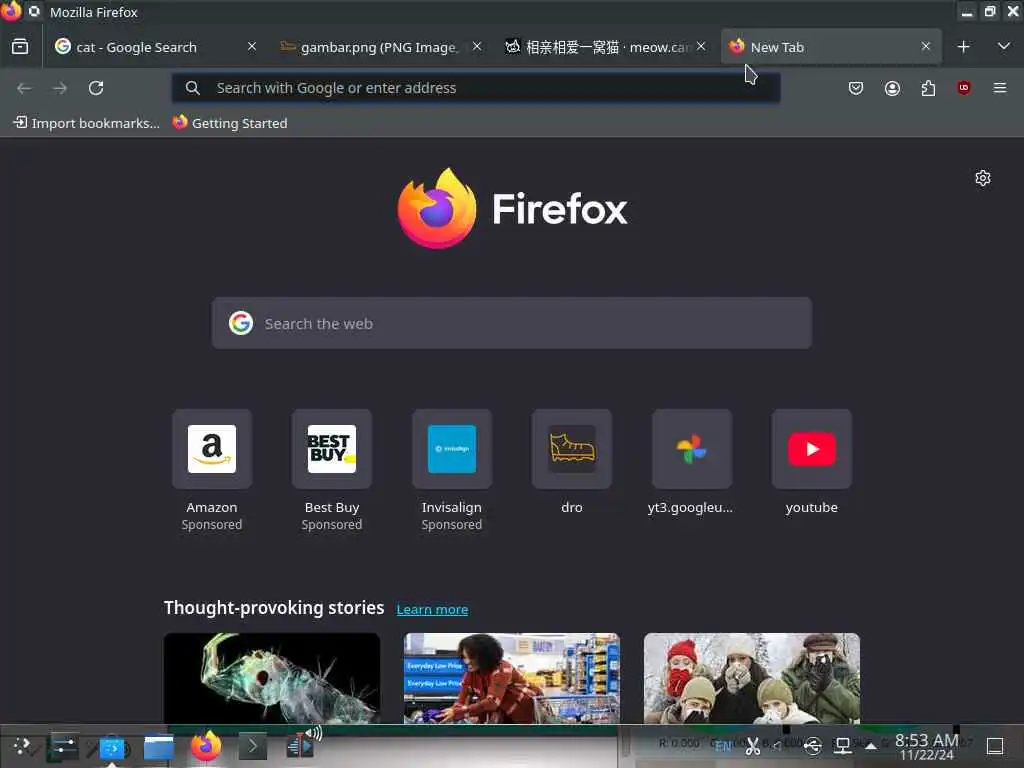1024x768 pixels.
Task: Open a new tab with the plus button
Action: point(963,47)
